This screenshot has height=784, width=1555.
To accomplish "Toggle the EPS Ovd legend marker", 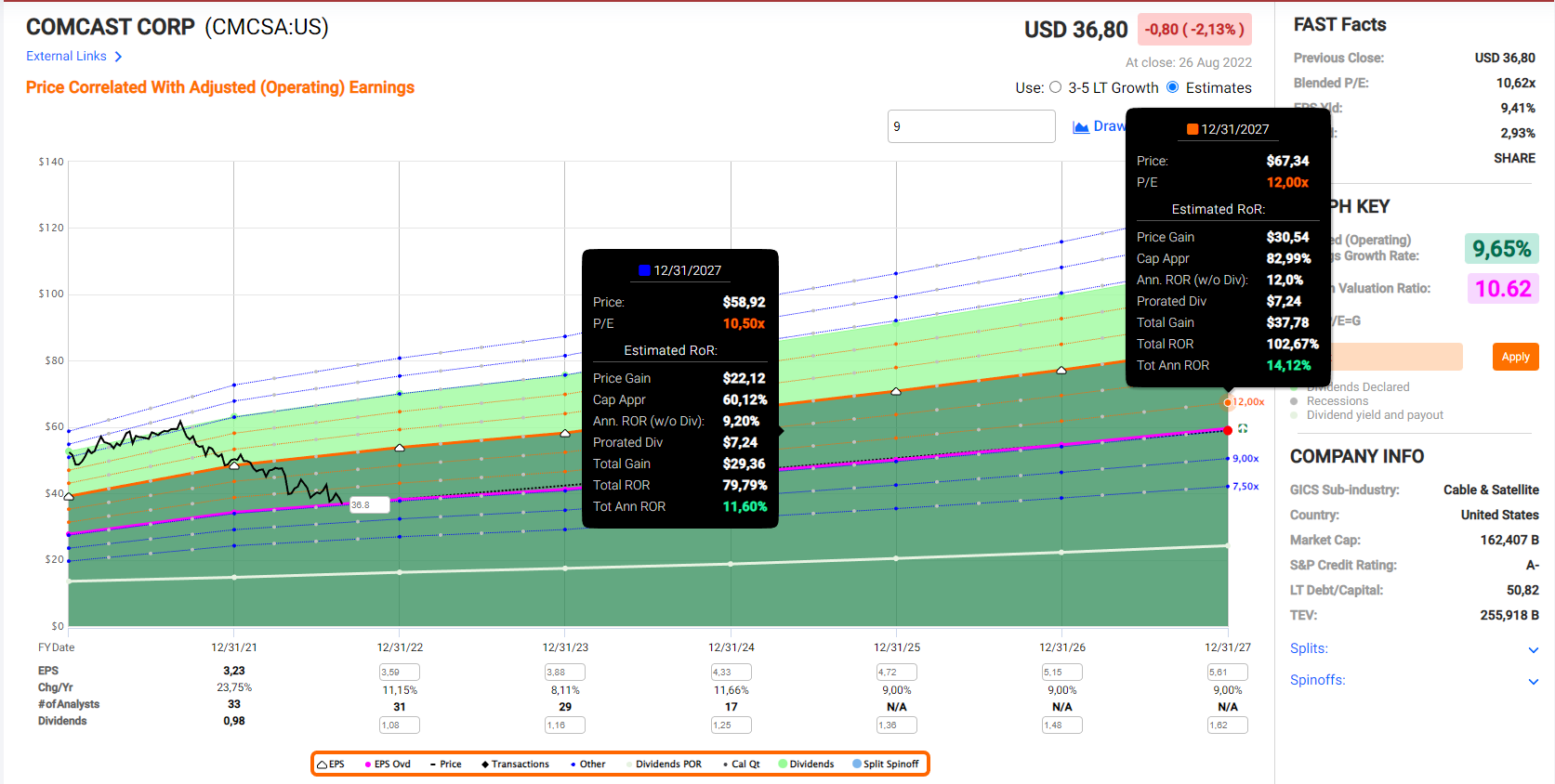I will pos(368,764).
